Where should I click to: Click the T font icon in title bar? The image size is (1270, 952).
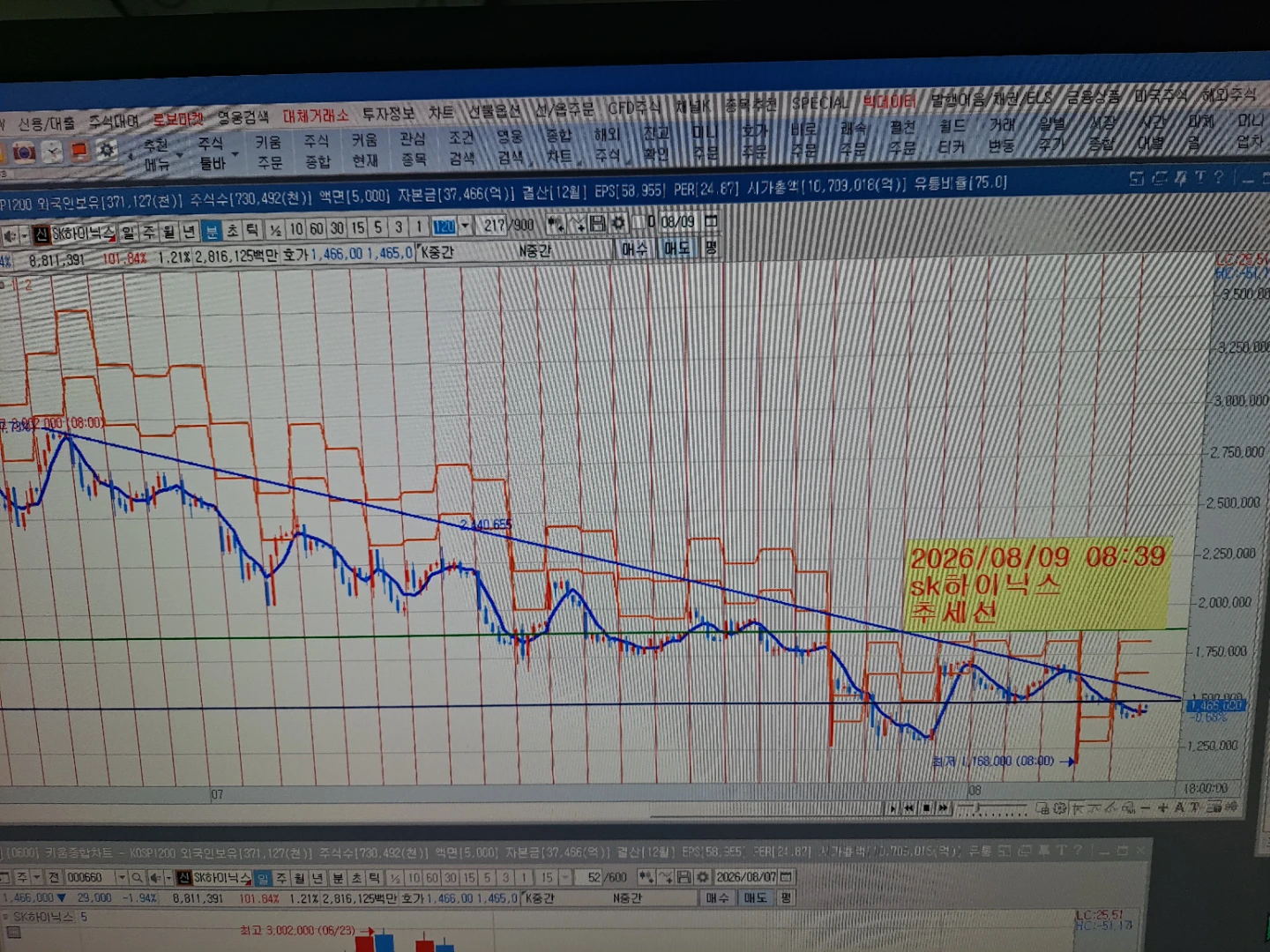[1199, 177]
